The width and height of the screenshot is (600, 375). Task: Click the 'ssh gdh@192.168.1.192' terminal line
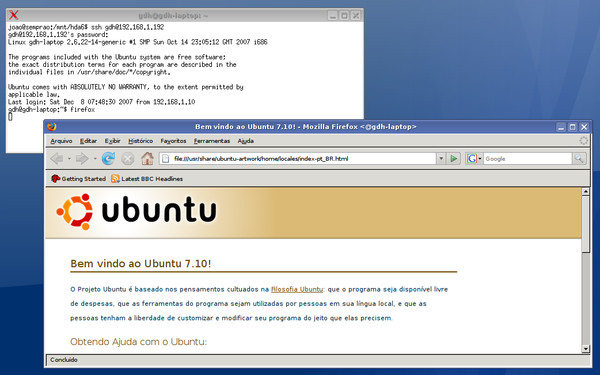[x=86, y=27]
